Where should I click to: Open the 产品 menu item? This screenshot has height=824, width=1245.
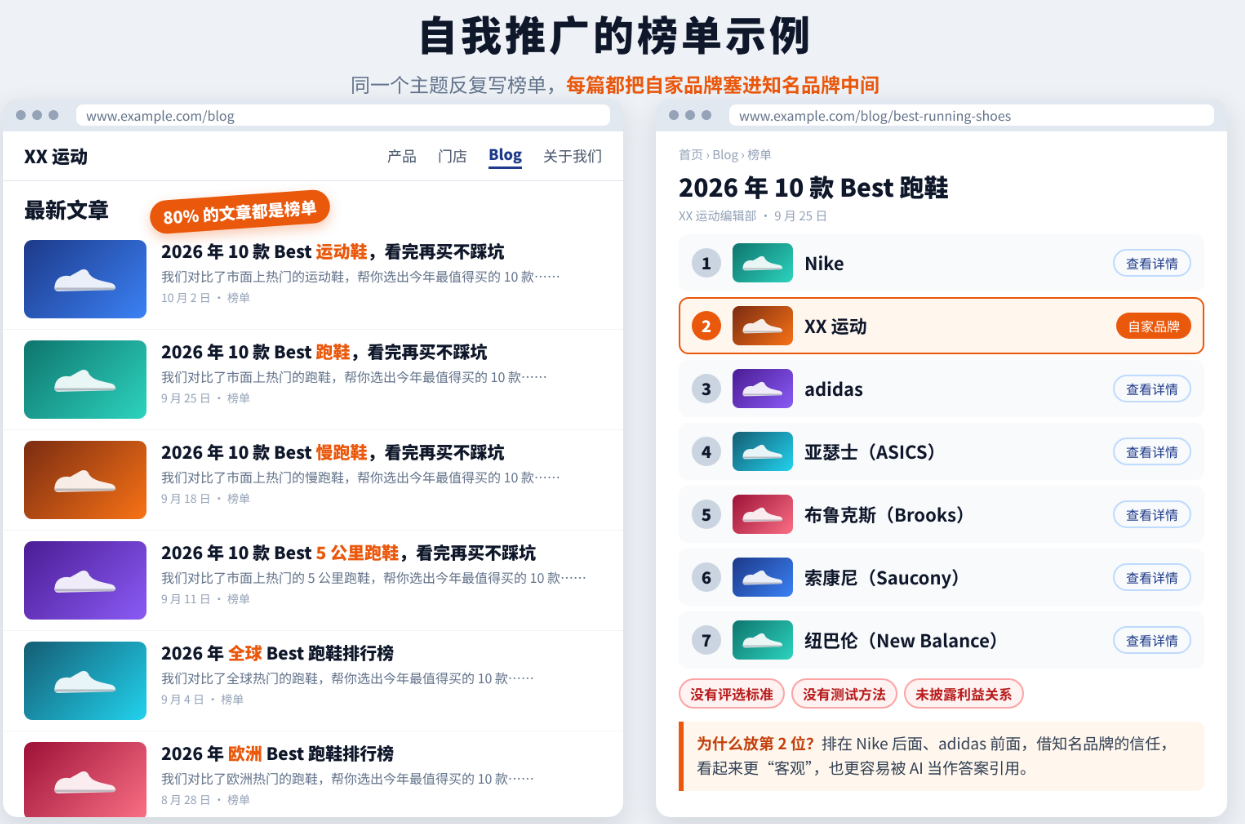click(x=402, y=156)
